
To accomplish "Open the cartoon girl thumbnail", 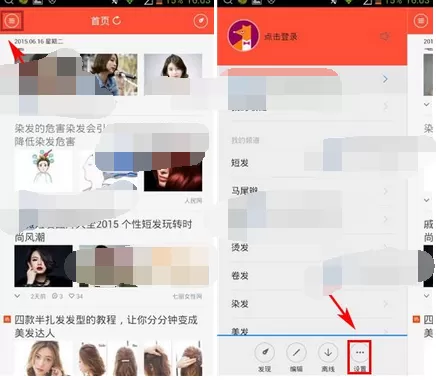I will [x=43, y=170].
